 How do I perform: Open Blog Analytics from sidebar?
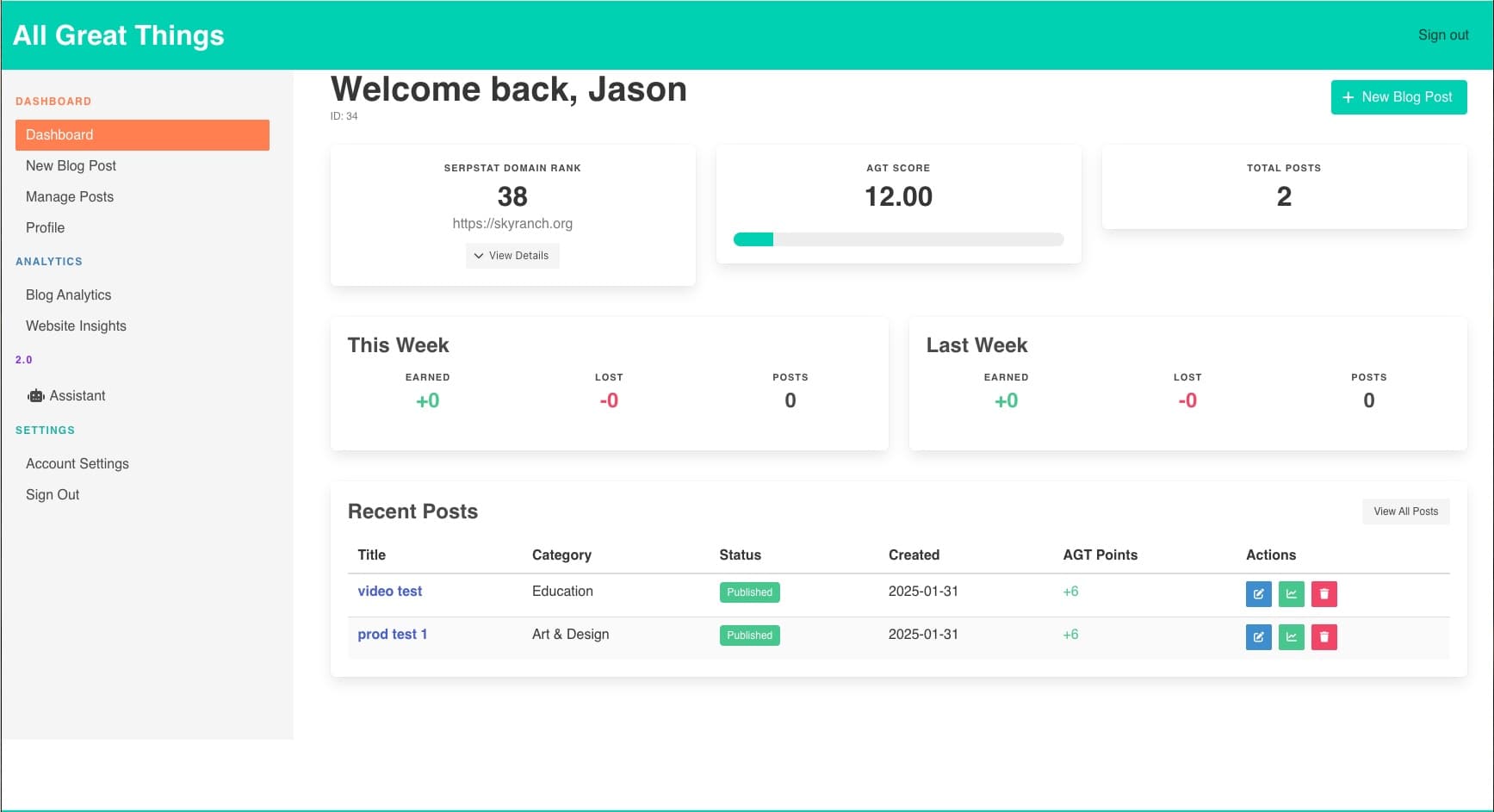(69, 295)
